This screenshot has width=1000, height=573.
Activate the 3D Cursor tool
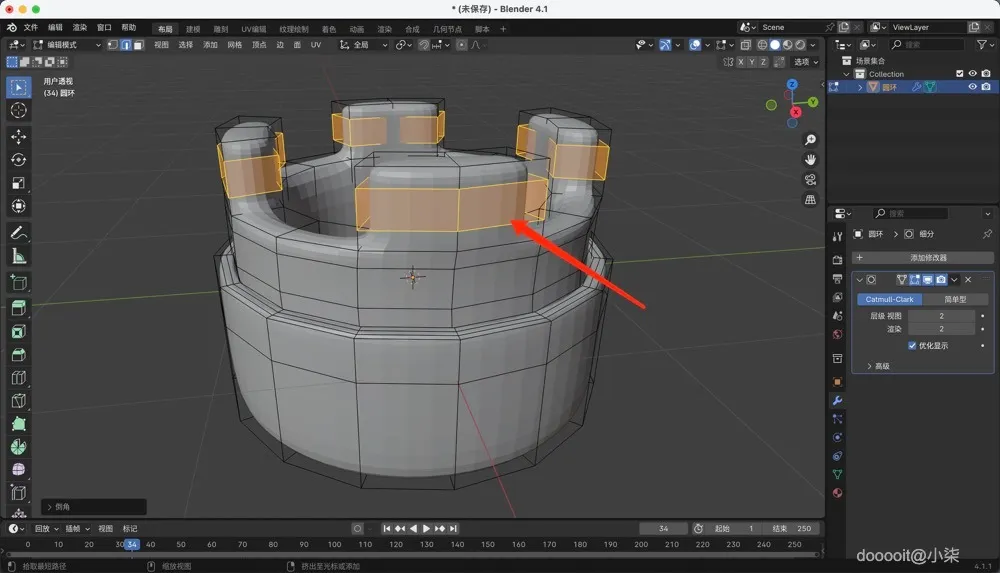[18, 110]
